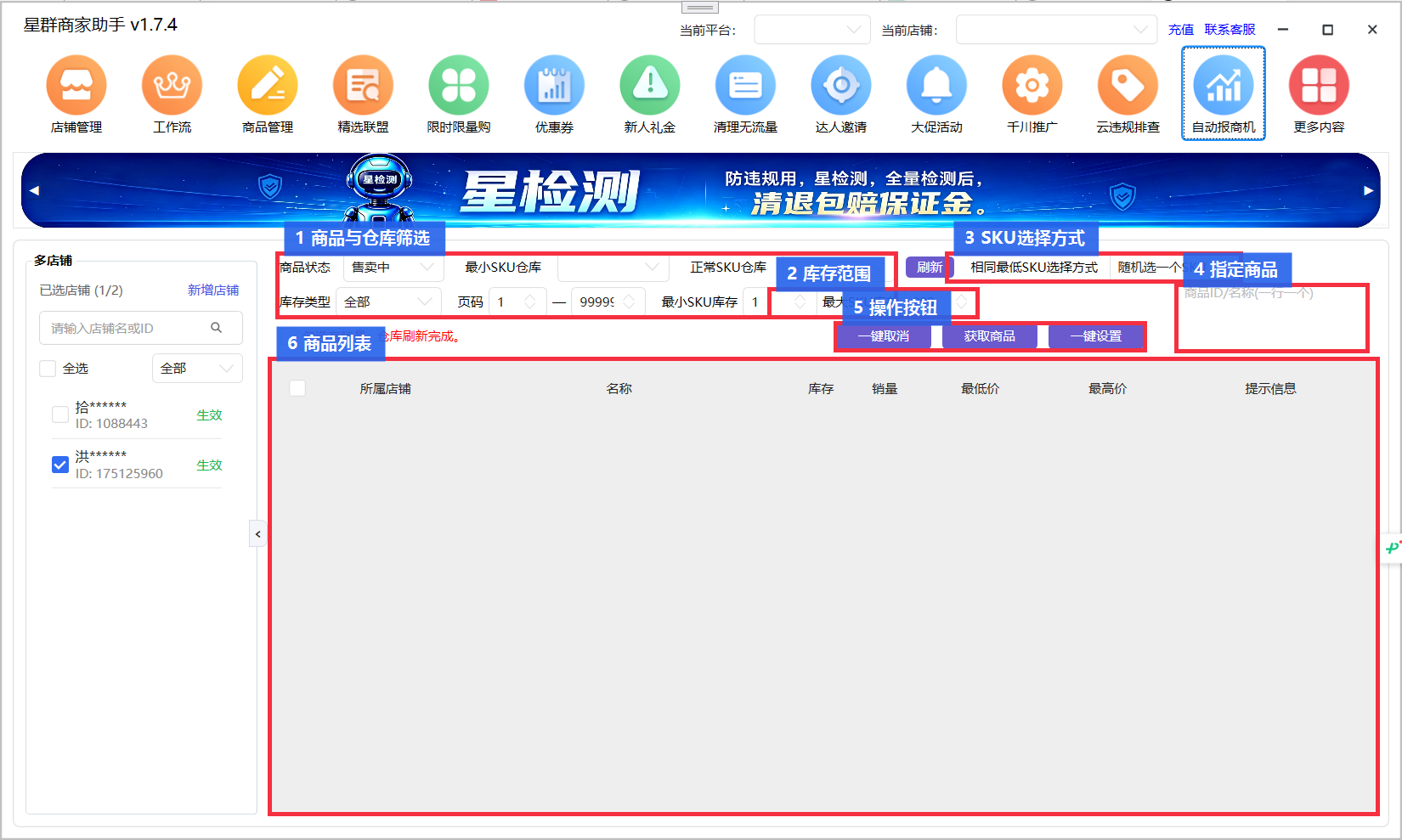Click the 一键设置 one-click set button
1402x840 pixels.
coord(1096,336)
